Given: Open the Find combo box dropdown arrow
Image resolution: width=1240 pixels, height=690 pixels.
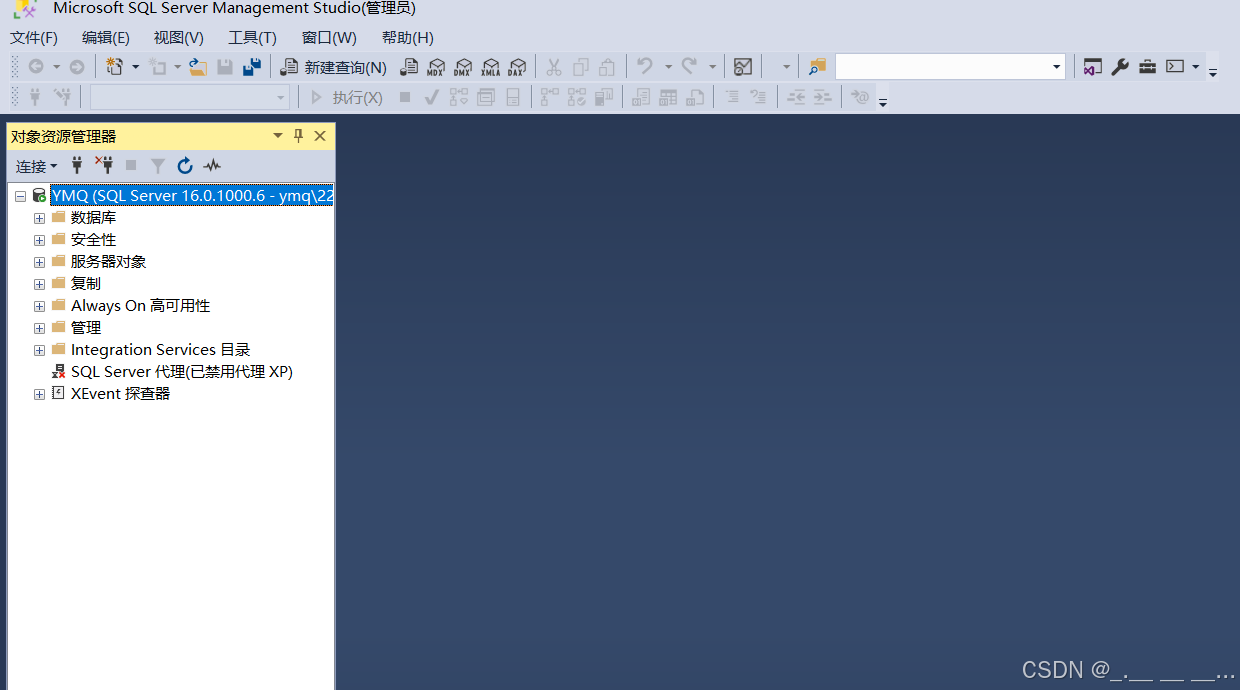Looking at the screenshot, I should pos(1057,67).
